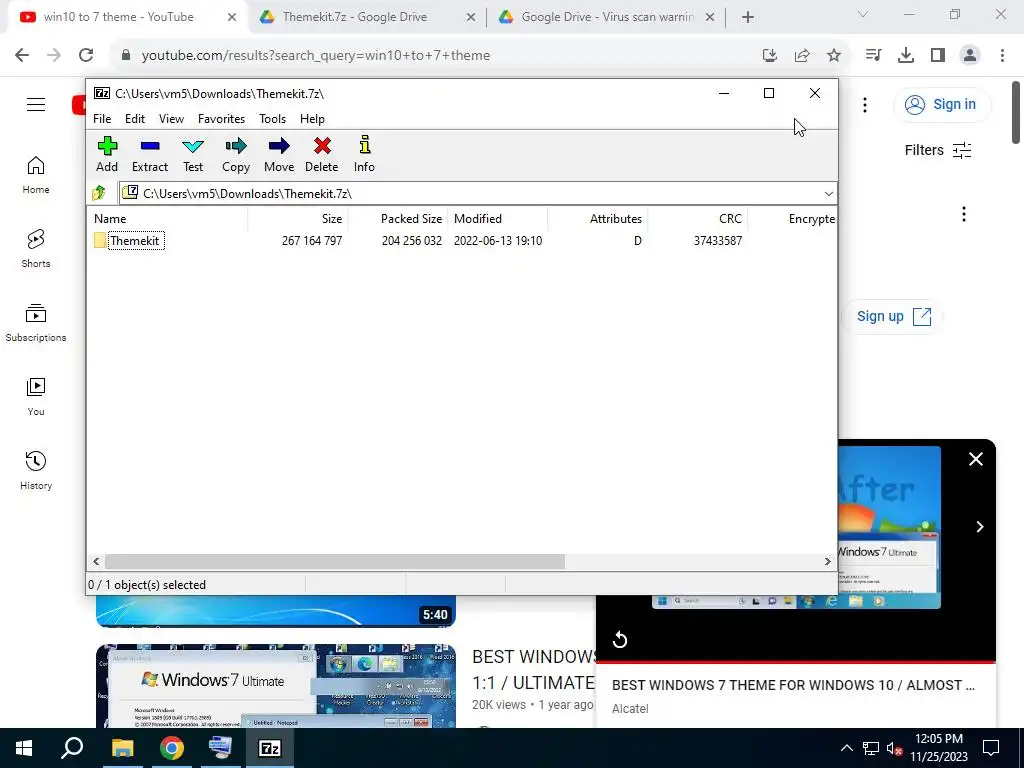Open the Tools menu in 7-Zip
The height and width of the screenshot is (768, 1024).
point(272,119)
